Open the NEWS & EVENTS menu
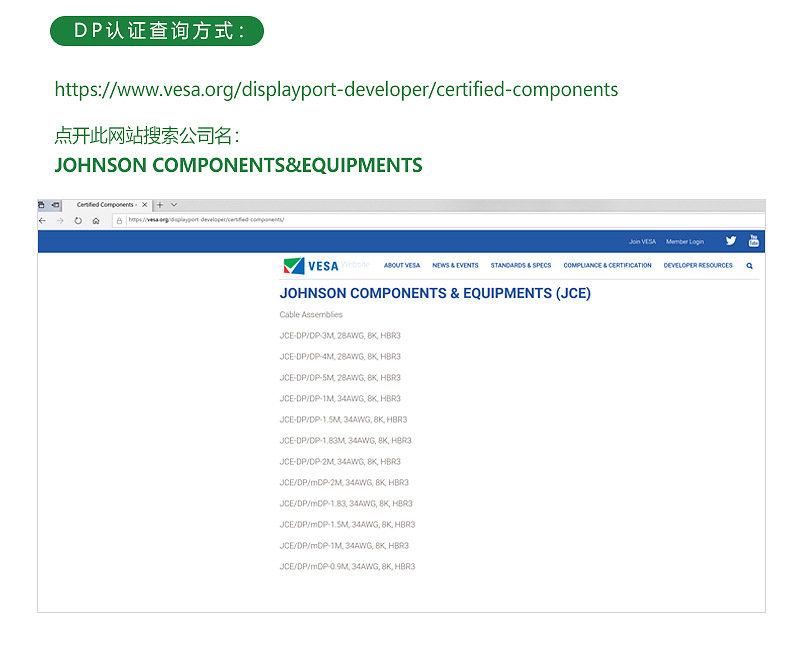This screenshot has width=790, height=648. pyautogui.click(x=455, y=266)
